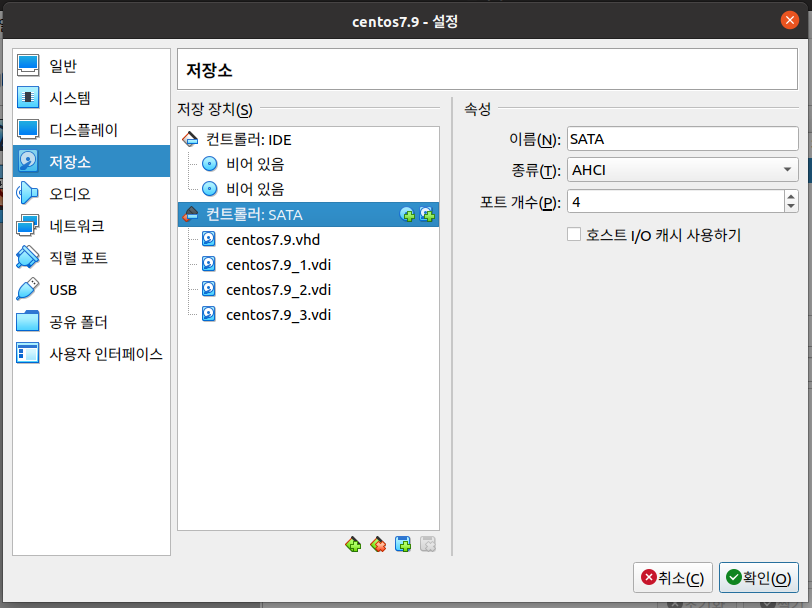Click disk icon beside centos7.9.vhd

(209, 239)
